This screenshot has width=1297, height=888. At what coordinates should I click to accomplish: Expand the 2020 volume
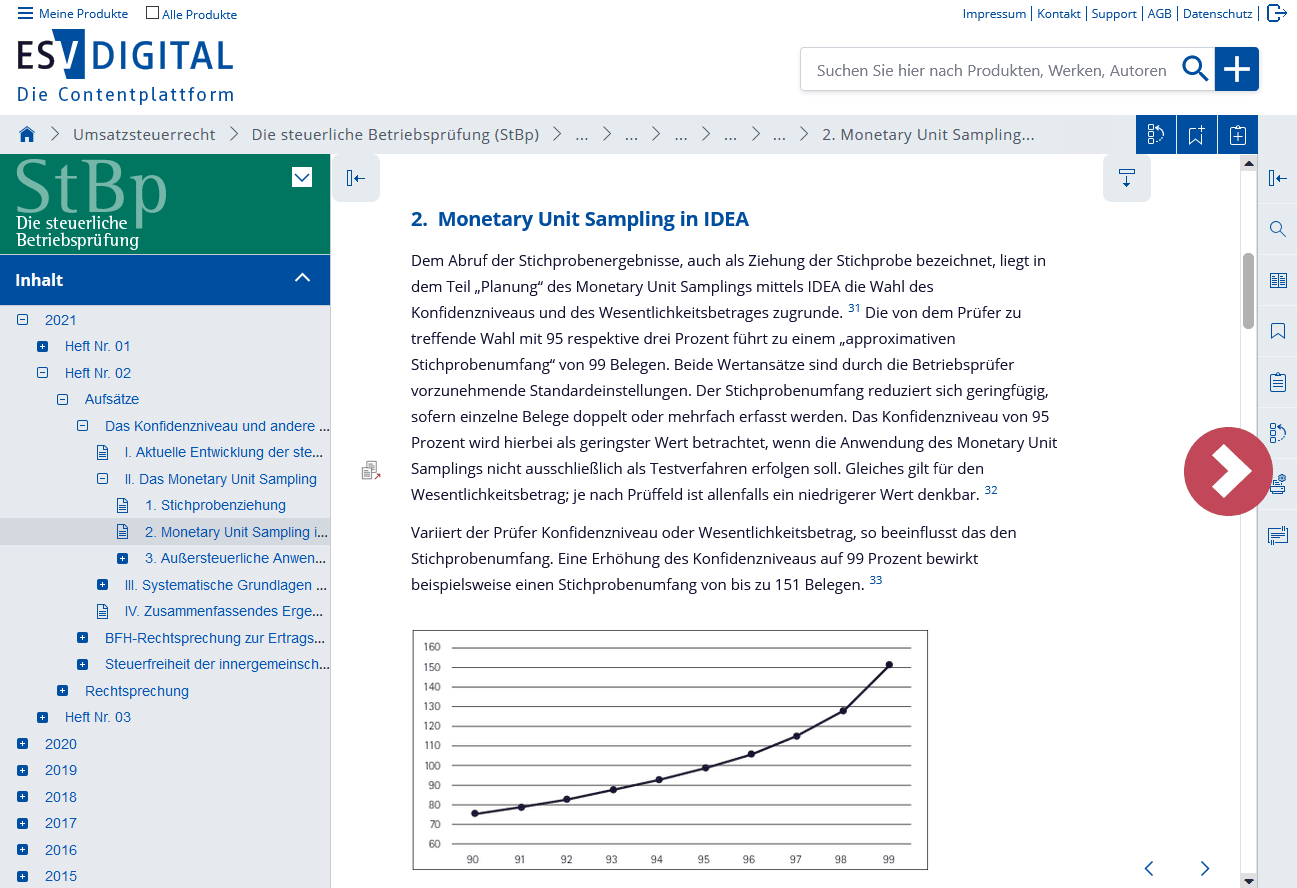click(23, 744)
